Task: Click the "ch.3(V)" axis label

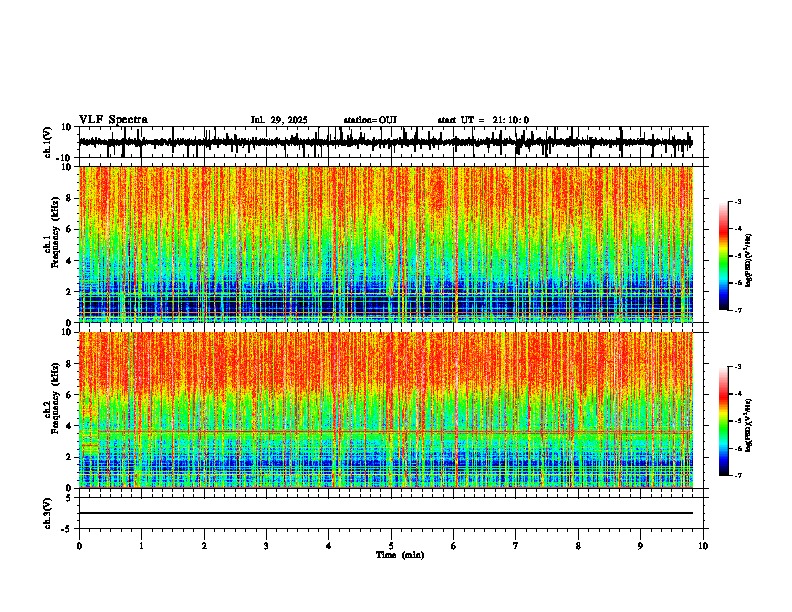Action: (x=47, y=513)
